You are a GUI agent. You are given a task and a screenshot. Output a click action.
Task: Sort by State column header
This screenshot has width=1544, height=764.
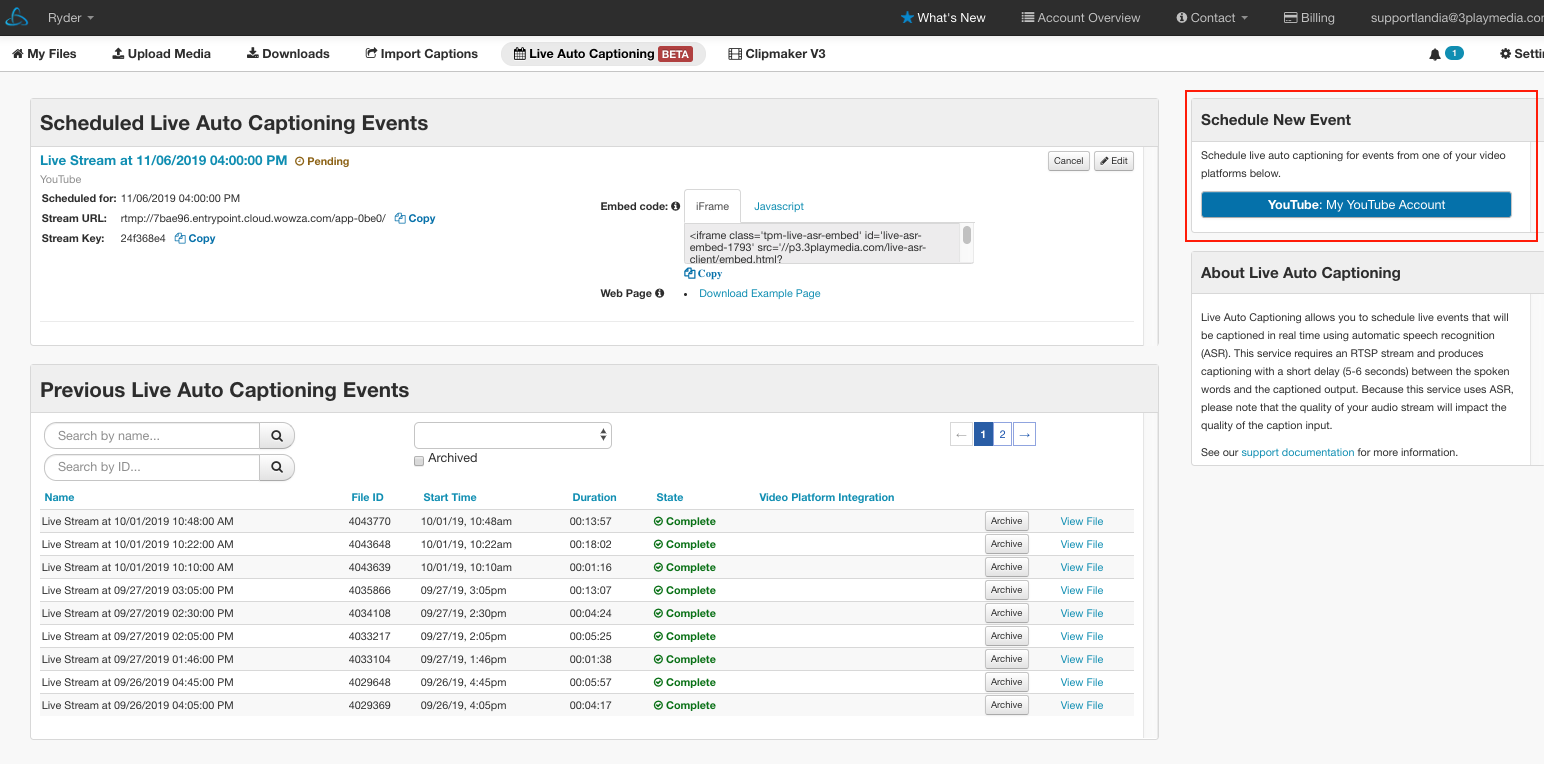pos(670,498)
